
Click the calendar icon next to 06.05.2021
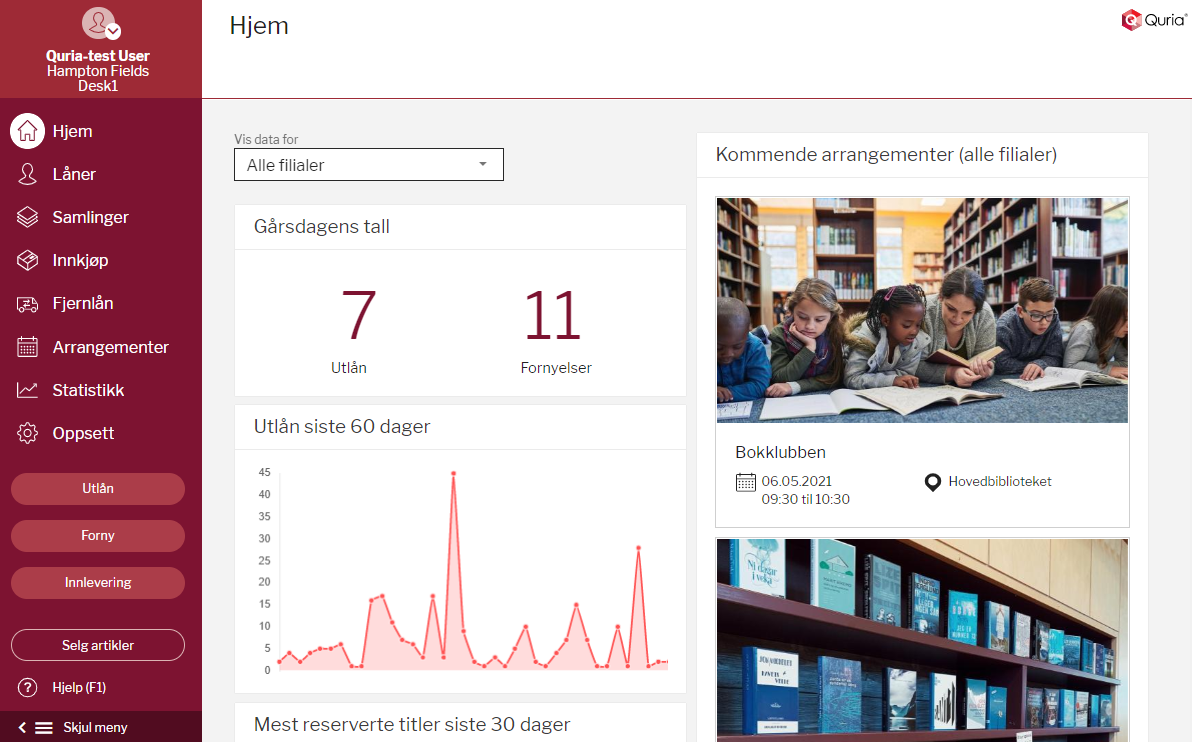(x=746, y=482)
